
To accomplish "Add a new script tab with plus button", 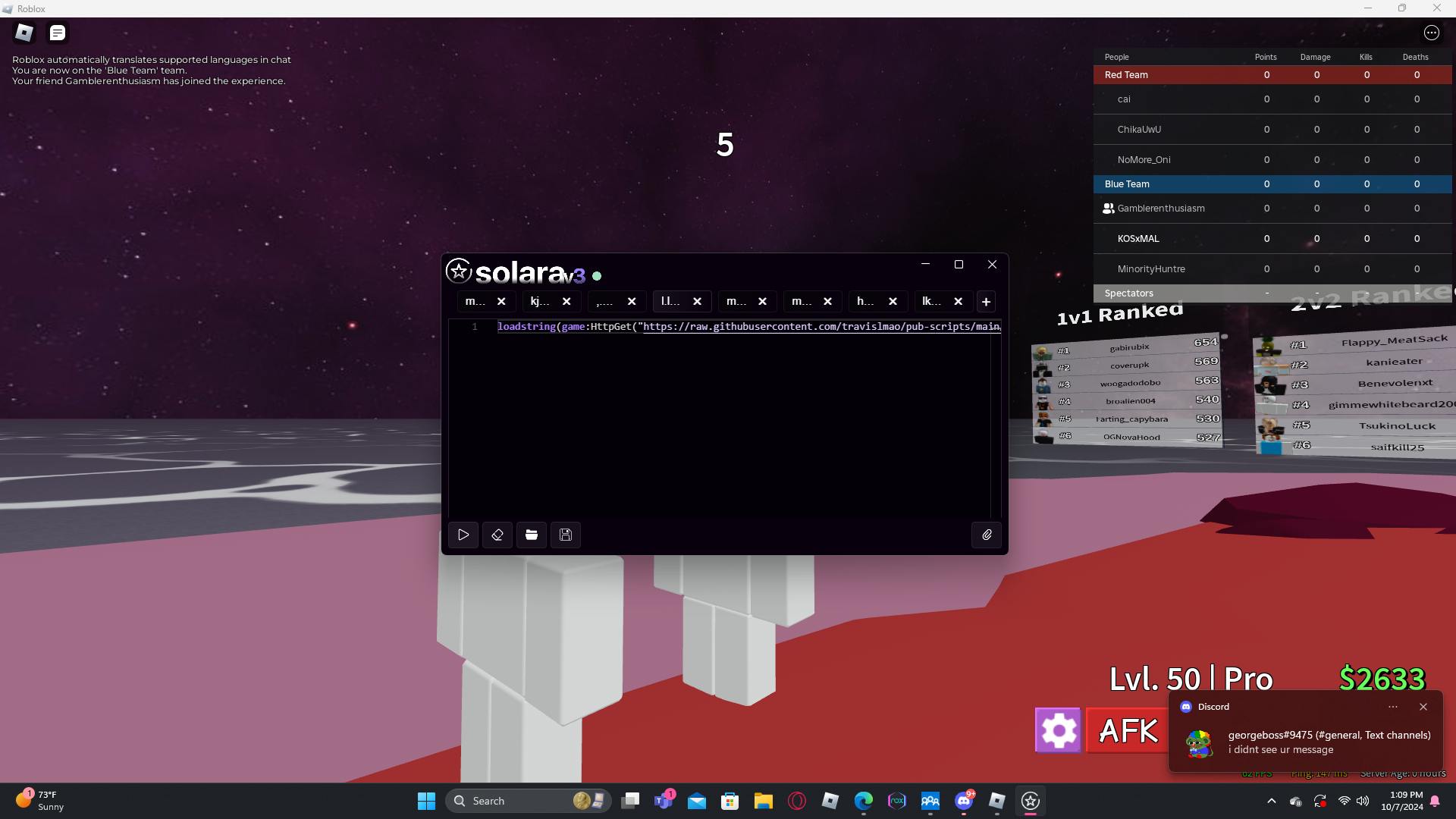I will coord(986,302).
